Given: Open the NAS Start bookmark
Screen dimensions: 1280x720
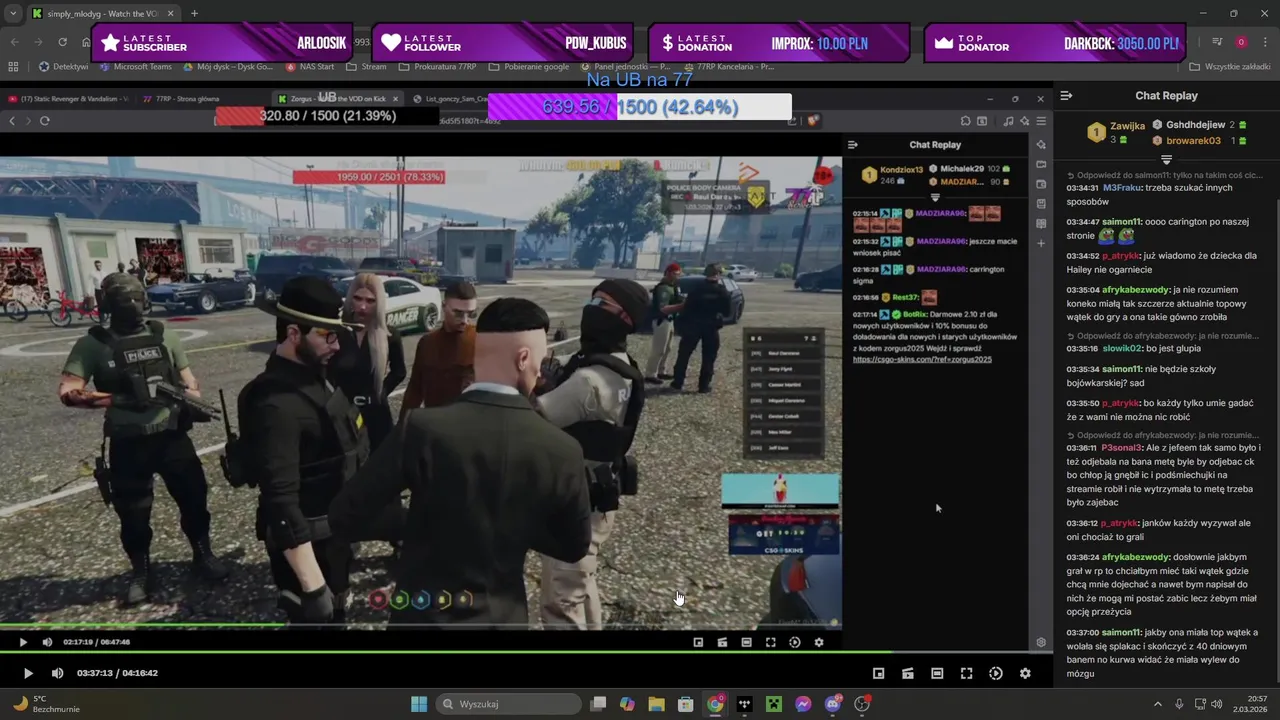Looking at the screenshot, I should [309, 67].
